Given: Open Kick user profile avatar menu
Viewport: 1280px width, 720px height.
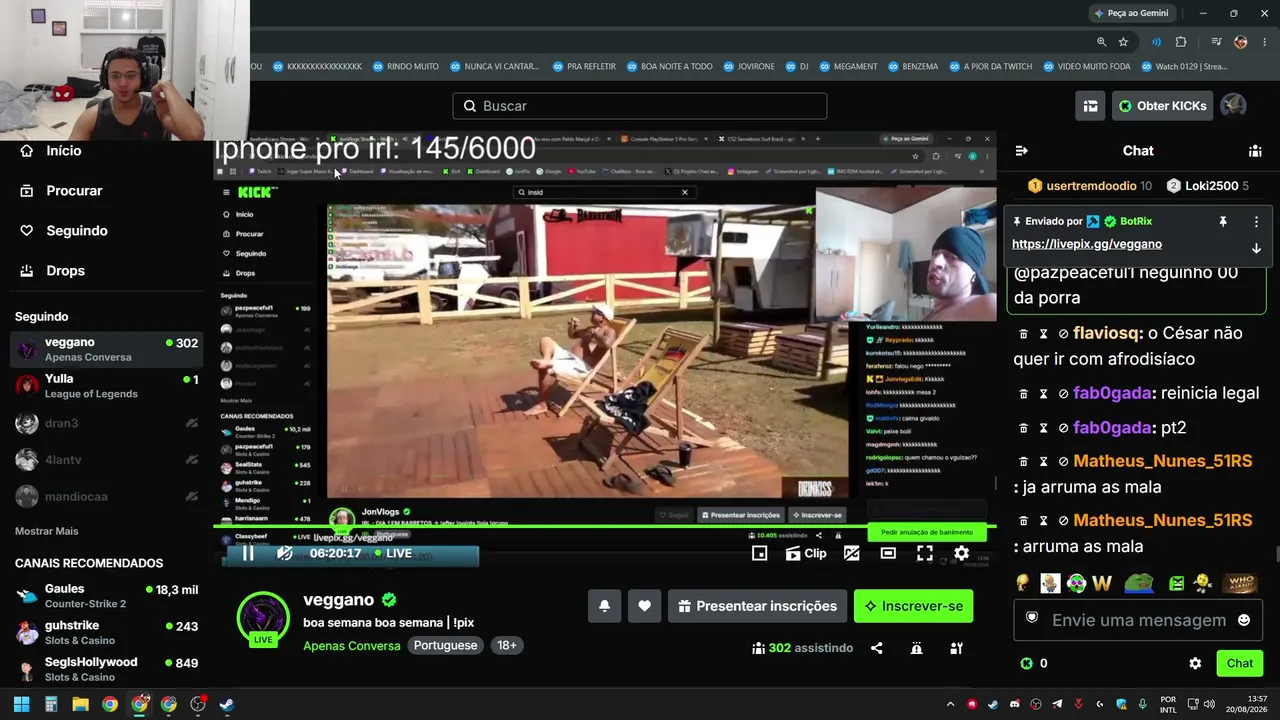Looking at the screenshot, I should (x=1233, y=106).
